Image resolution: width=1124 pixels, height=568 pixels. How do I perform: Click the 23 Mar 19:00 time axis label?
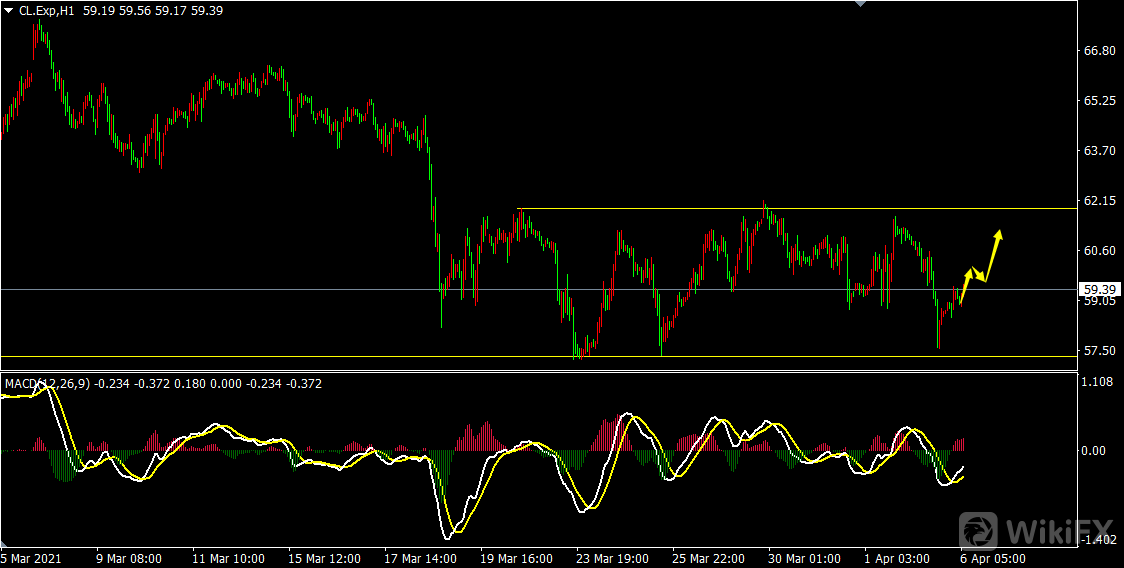(x=614, y=558)
